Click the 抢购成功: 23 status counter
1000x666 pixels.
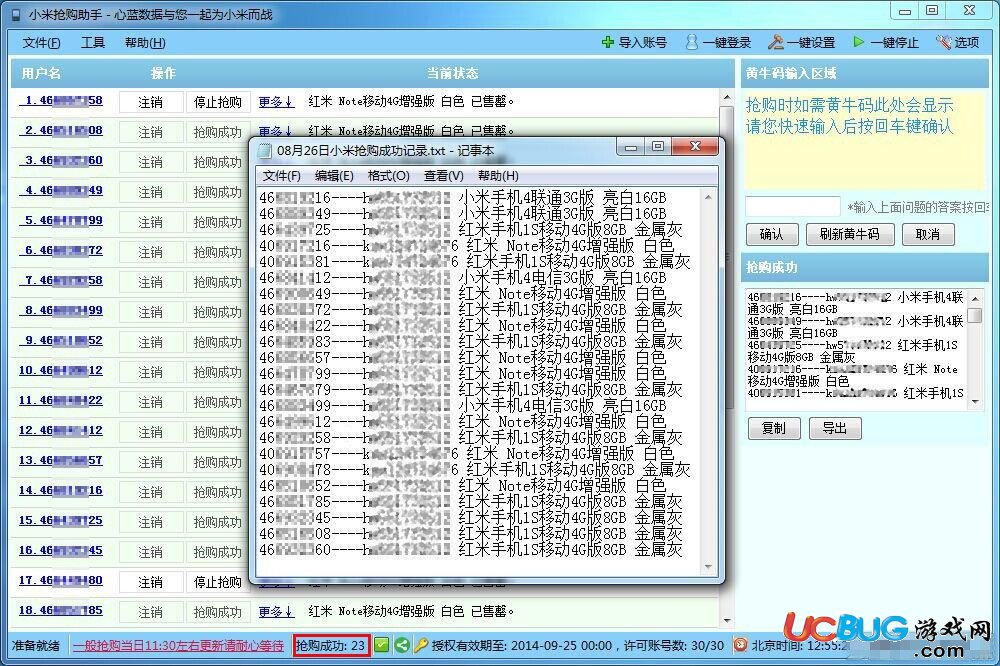pyautogui.click(x=331, y=646)
